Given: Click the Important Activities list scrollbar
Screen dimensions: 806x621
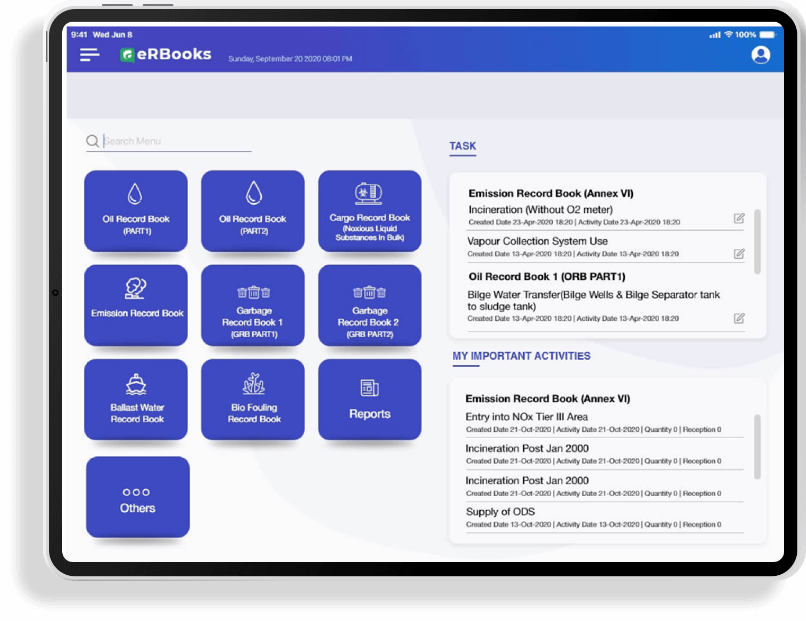Looking at the screenshot, I should [x=757, y=447].
